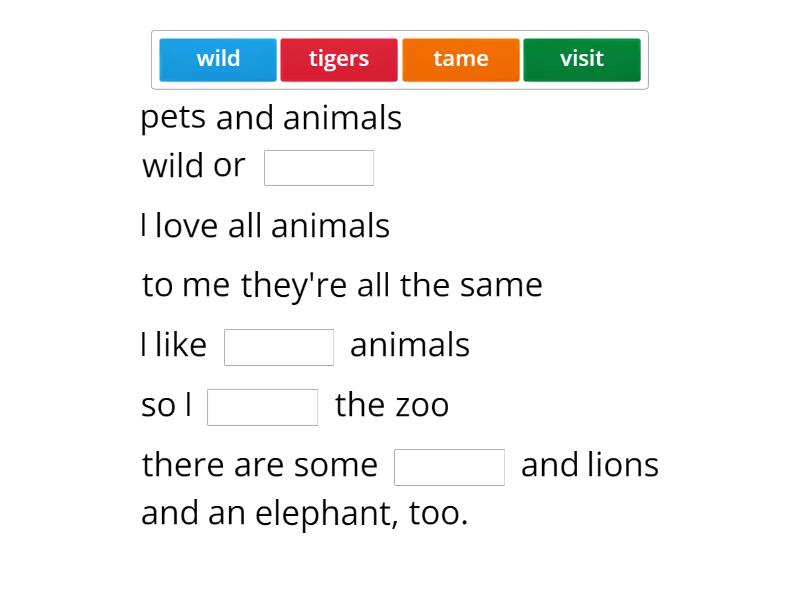Select the red 'tigers' word tile
The image size is (800, 600).
coord(339,59)
